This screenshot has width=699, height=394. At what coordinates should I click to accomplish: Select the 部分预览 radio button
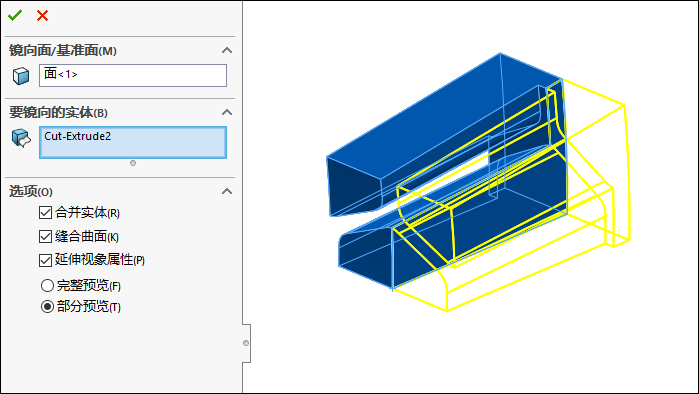(47, 307)
